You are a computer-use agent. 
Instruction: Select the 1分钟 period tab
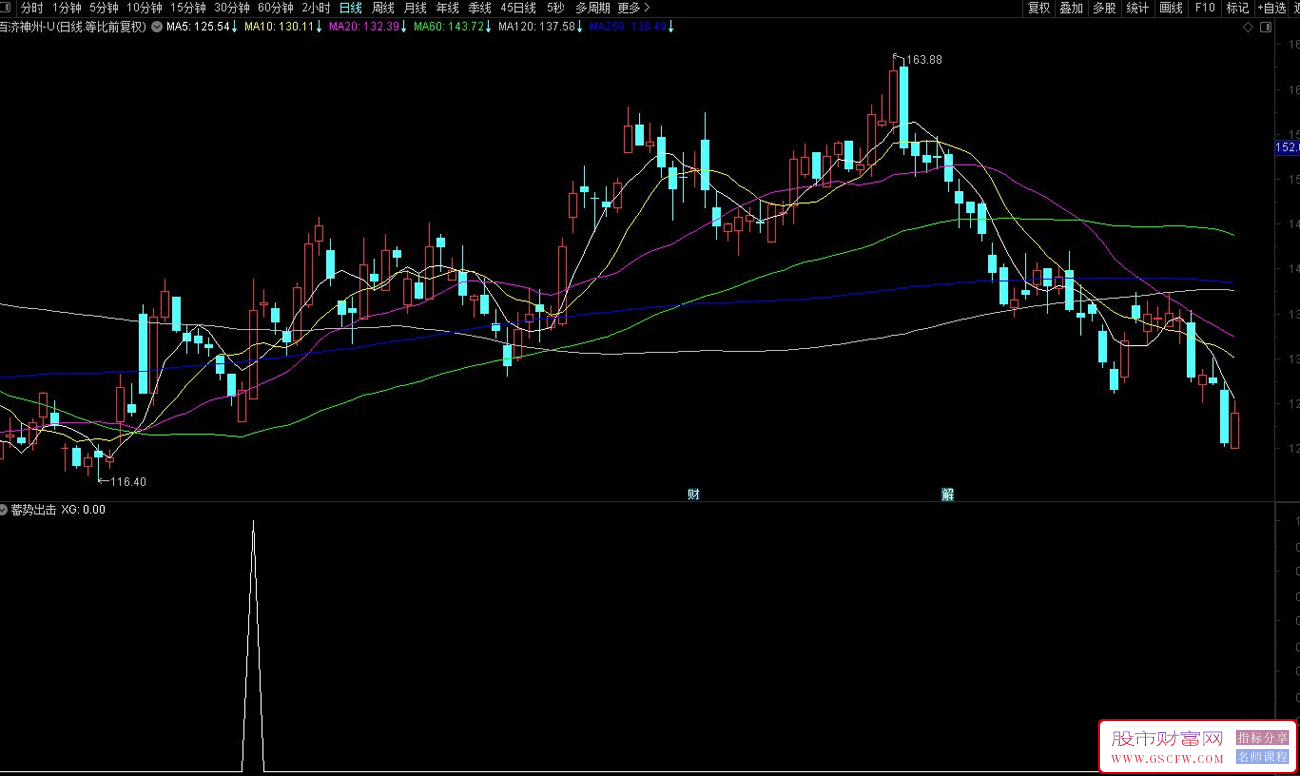tap(67, 8)
